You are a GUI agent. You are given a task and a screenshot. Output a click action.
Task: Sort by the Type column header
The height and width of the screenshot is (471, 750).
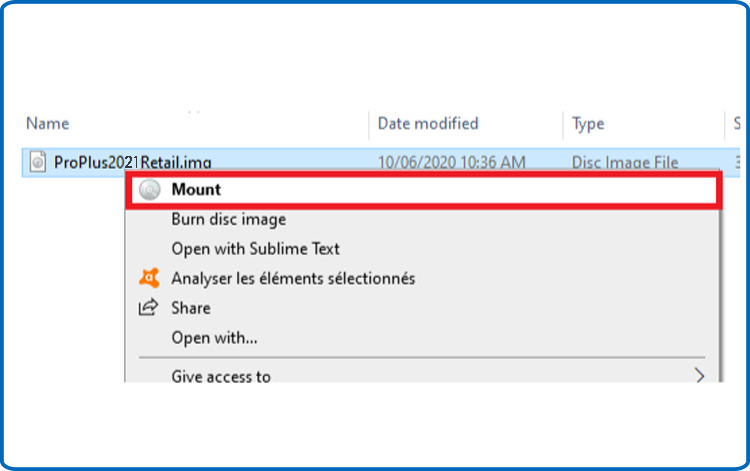point(588,124)
